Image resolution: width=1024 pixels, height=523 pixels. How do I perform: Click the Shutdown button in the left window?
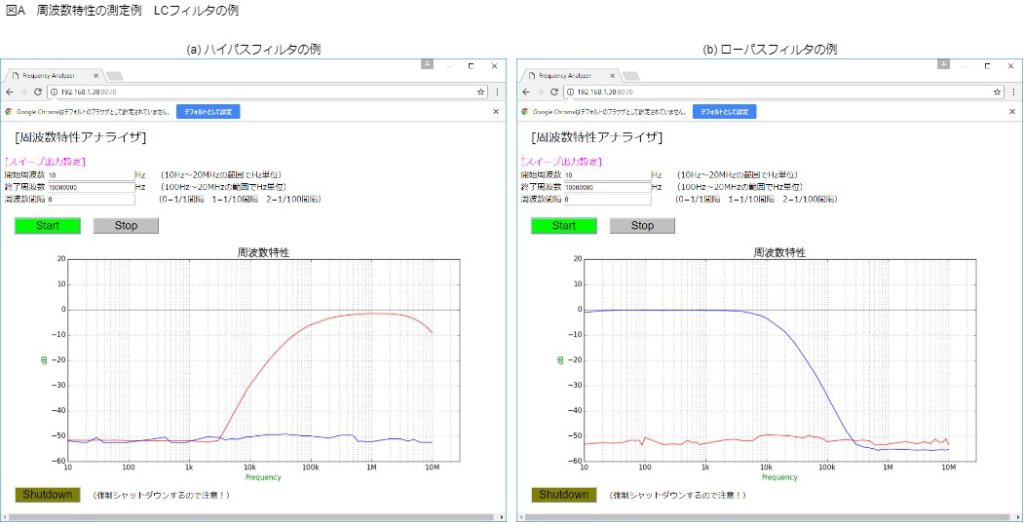pos(47,494)
